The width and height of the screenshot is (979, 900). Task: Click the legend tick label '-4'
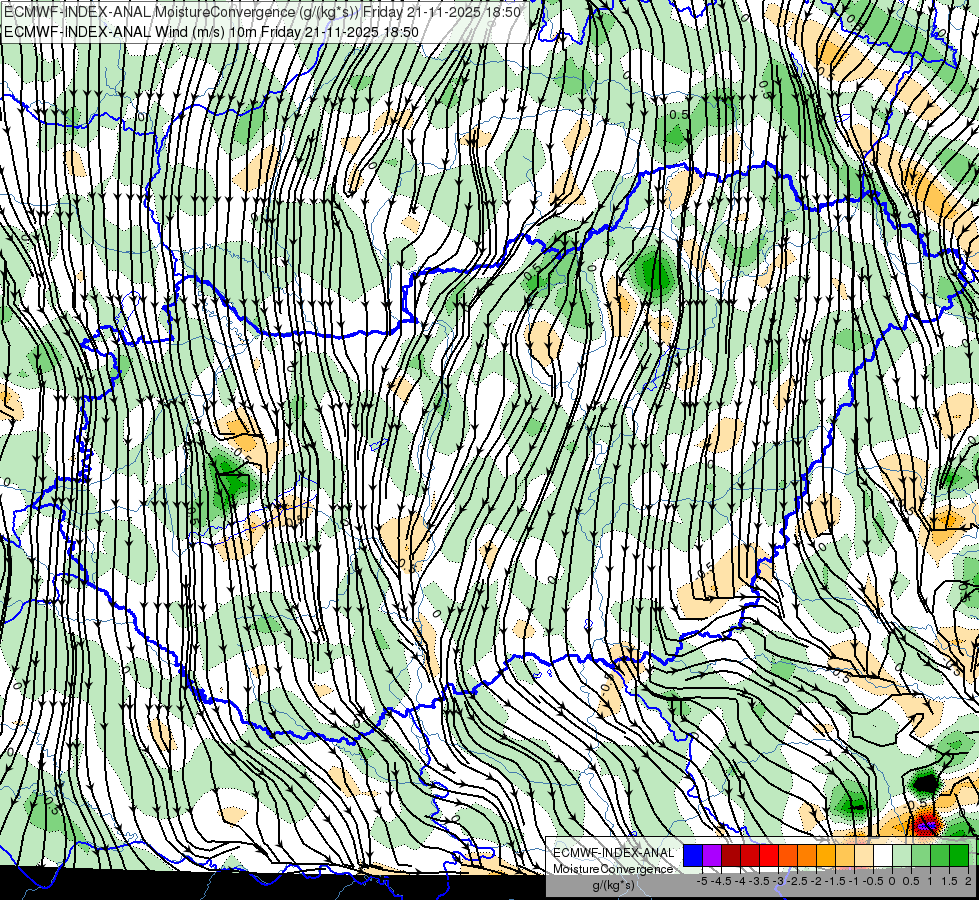pyautogui.click(x=740, y=881)
